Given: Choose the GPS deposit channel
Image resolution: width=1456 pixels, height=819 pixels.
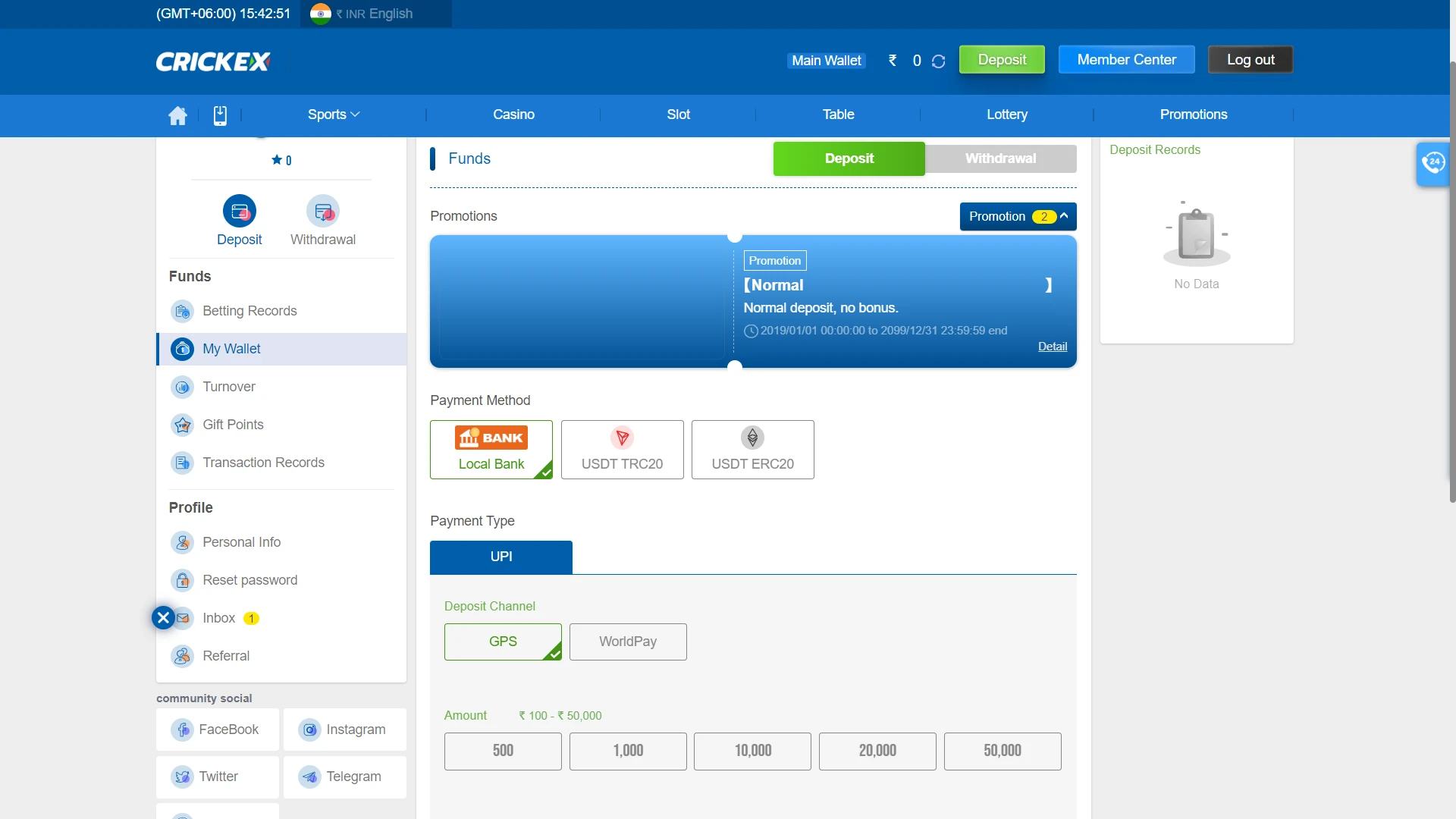Looking at the screenshot, I should tap(503, 642).
